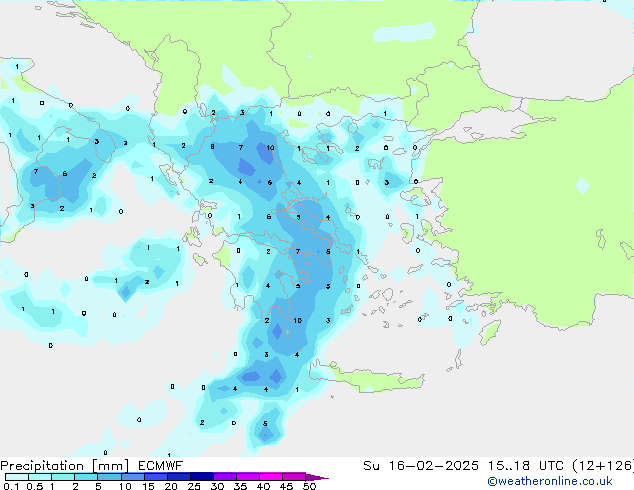Click the 'Su 16-02-2025' date text
Image resolution: width=634 pixels, height=490 pixels.
[421, 466]
